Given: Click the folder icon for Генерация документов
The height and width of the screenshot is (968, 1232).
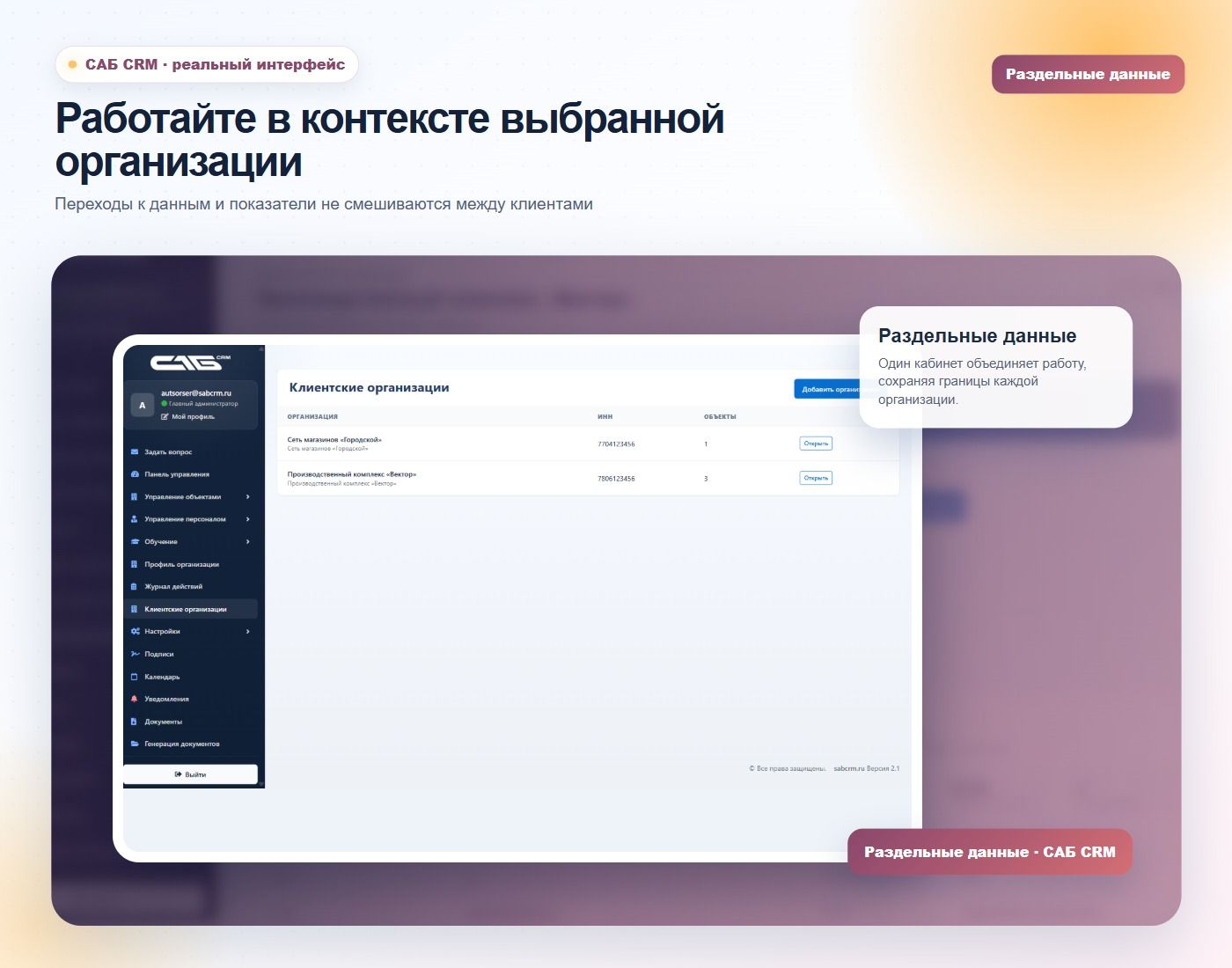Looking at the screenshot, I should pos(135,744).
